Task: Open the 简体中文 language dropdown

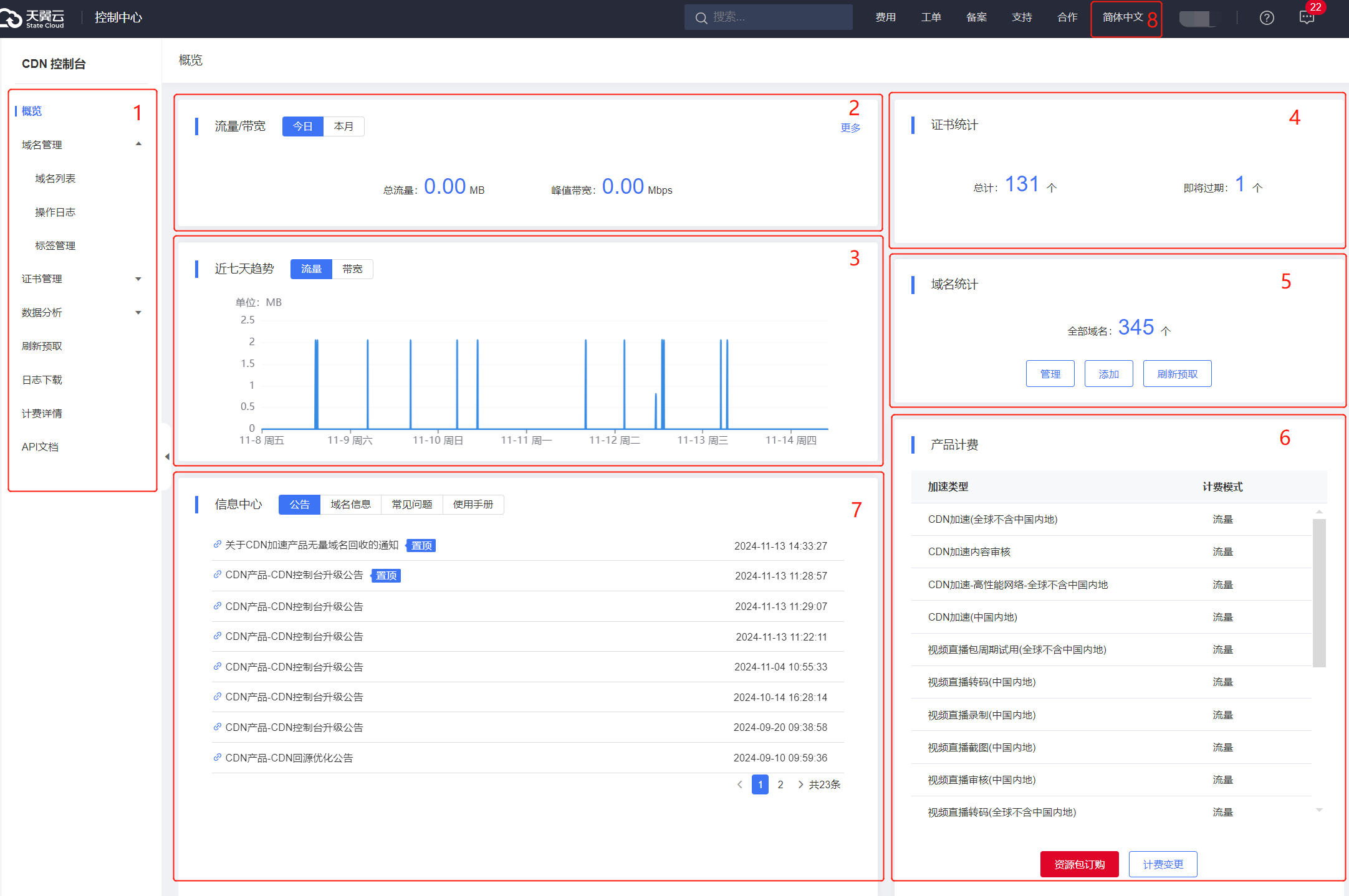Action: (1123, 17)
